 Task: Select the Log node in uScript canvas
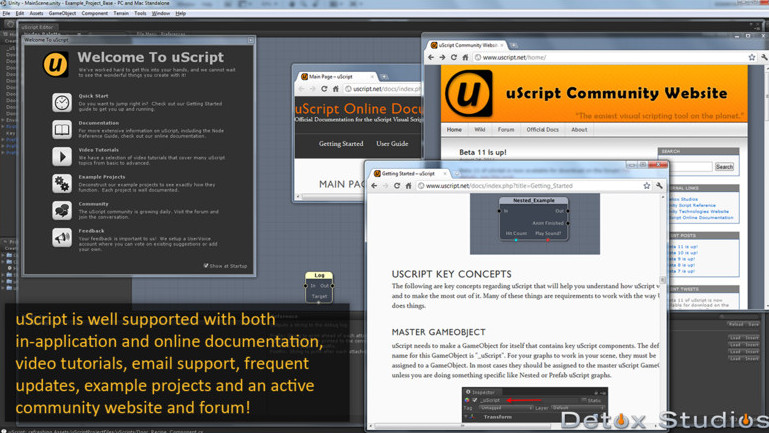pos(319,287)
